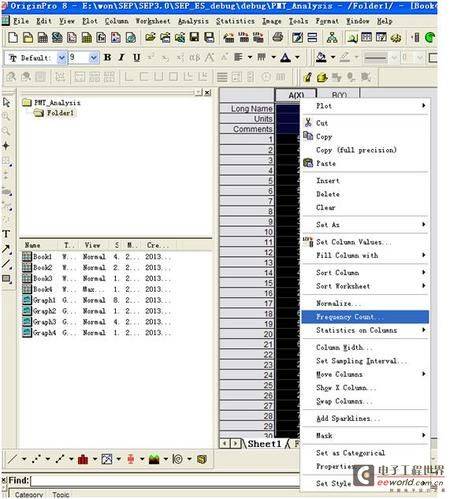Click the sheet tab scroll-left arrow
Screen dimensions: 450x499
225,444
